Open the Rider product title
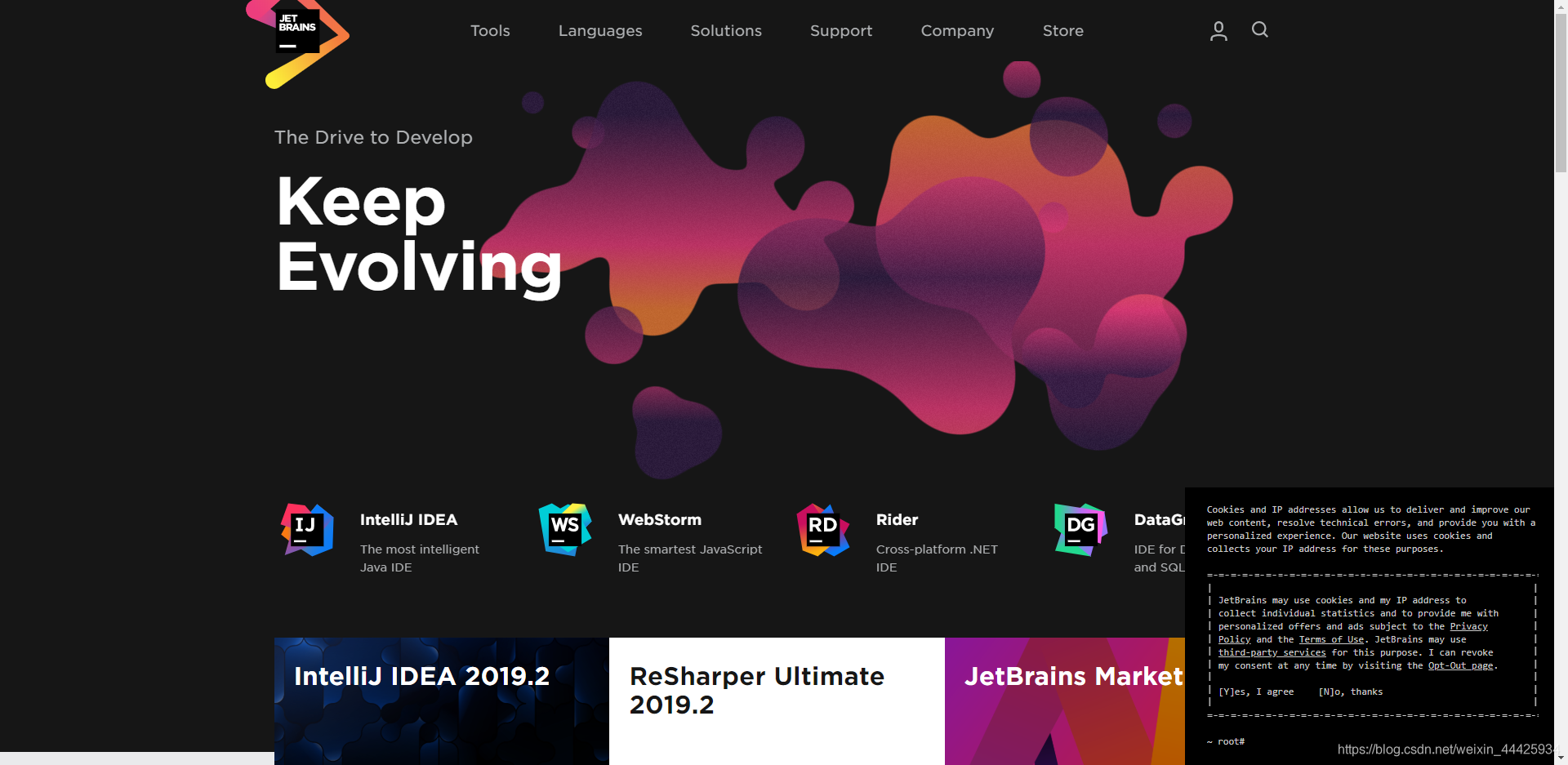This screenshot has height=765, width=1568. point(897,519)
